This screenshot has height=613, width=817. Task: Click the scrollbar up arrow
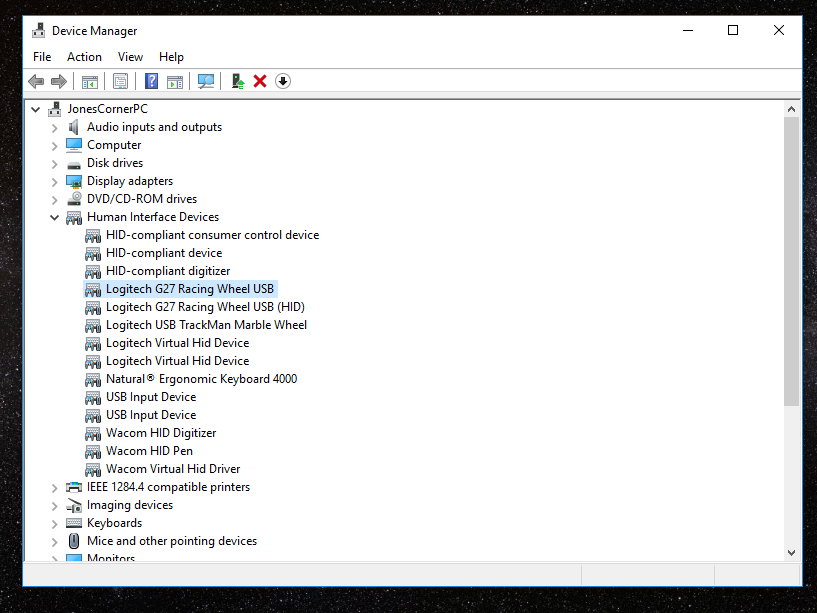[791, 109]
